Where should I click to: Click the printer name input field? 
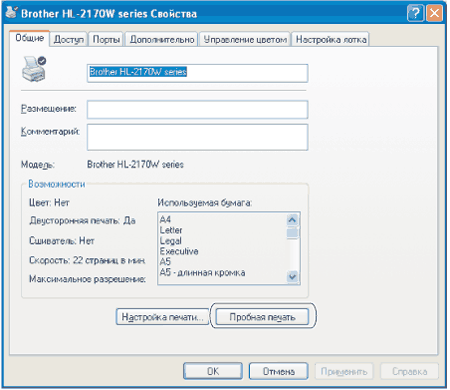click(197, 73)
